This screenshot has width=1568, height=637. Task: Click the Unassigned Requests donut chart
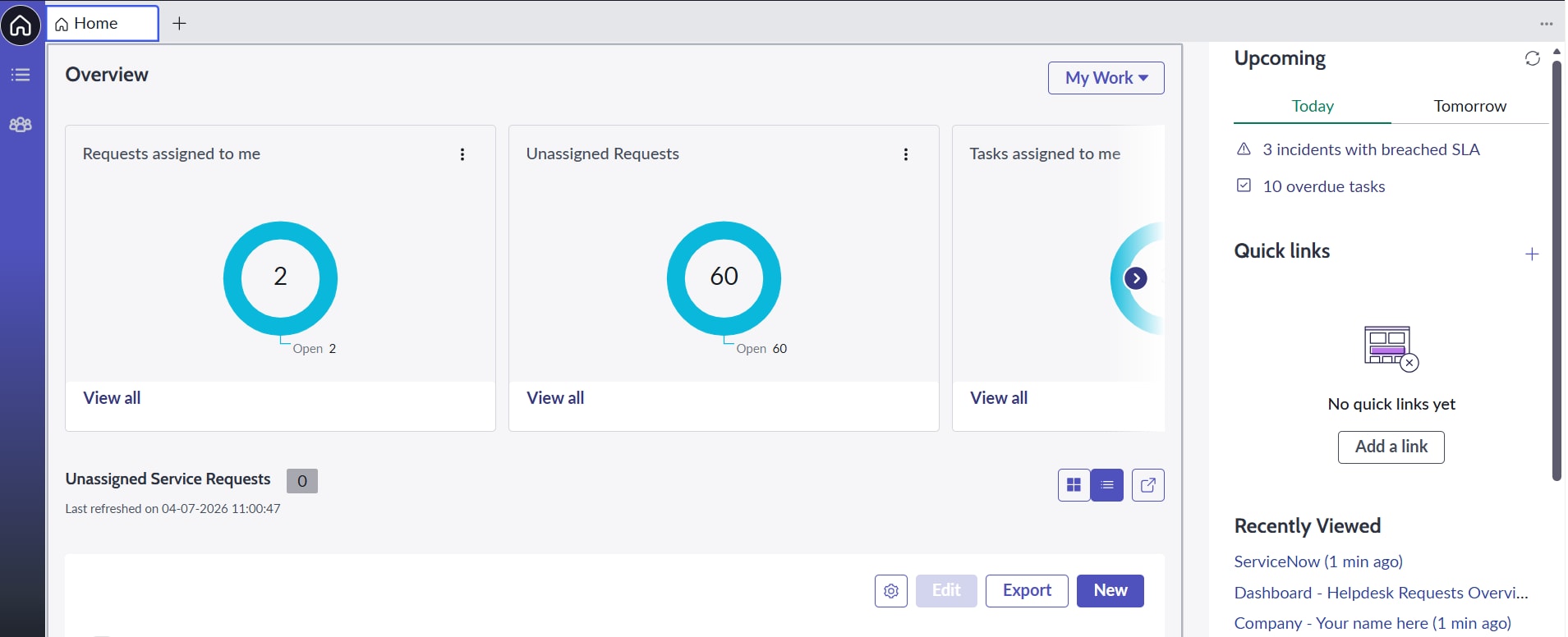[724, 278]
